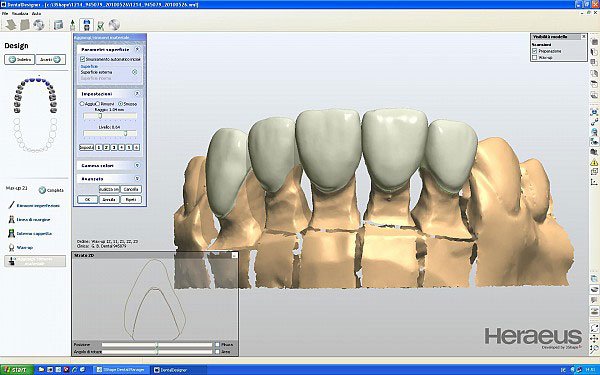Advance with the Avanti button
600x375 pixels.
(x=51, y=60)
